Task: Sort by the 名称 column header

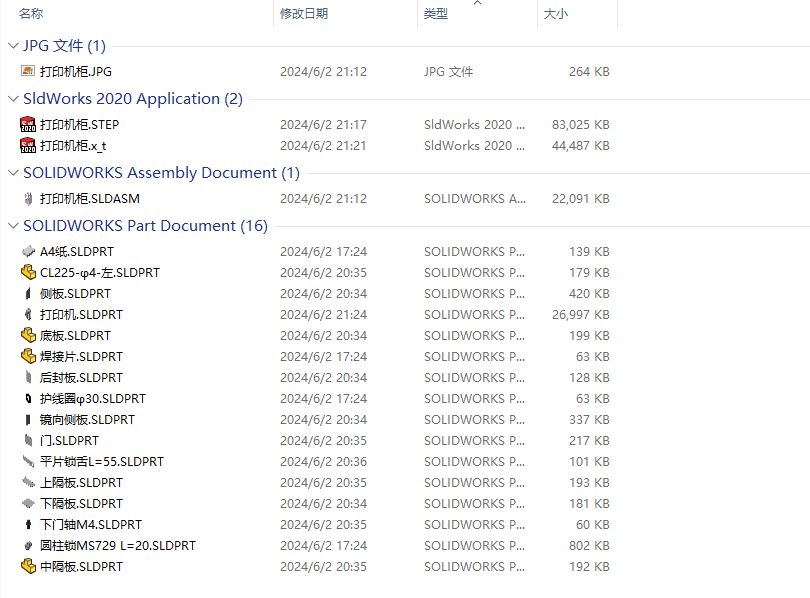Action: coord(137,13)
